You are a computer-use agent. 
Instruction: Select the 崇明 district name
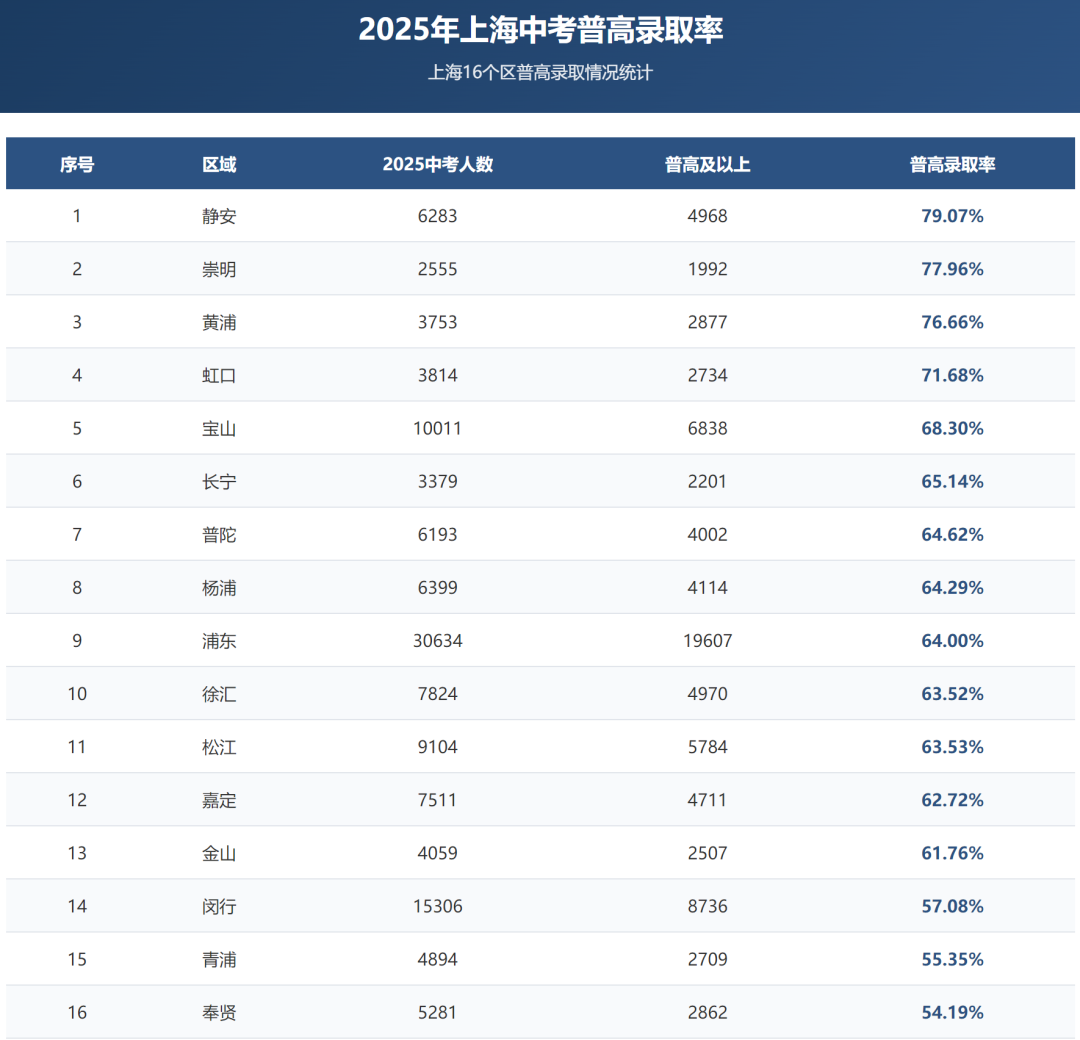[219, 269]
